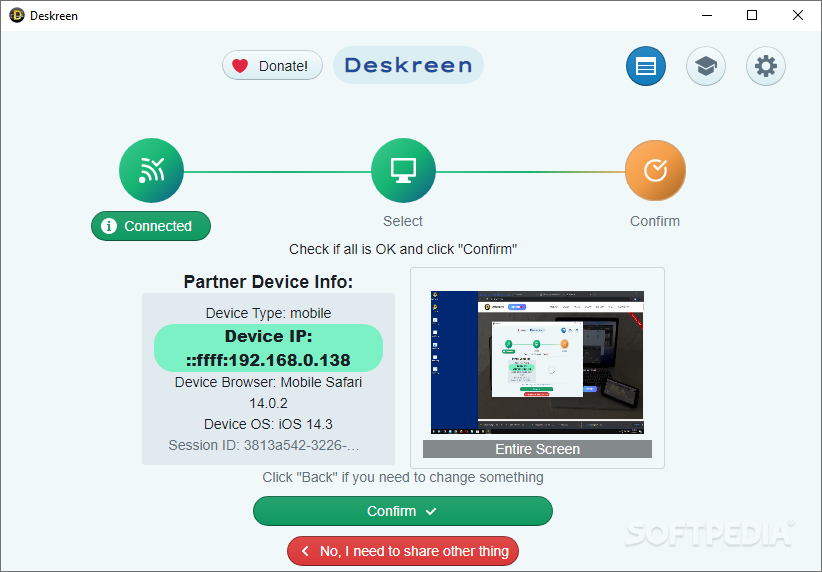Click the Confirm step label under orange icon

point(655,221)
